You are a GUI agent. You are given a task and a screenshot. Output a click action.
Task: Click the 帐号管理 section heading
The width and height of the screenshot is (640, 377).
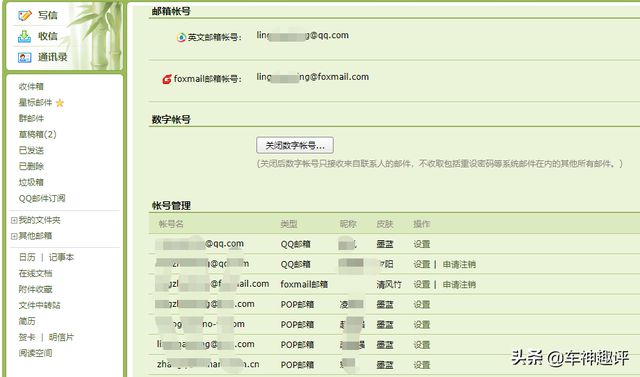171,206
